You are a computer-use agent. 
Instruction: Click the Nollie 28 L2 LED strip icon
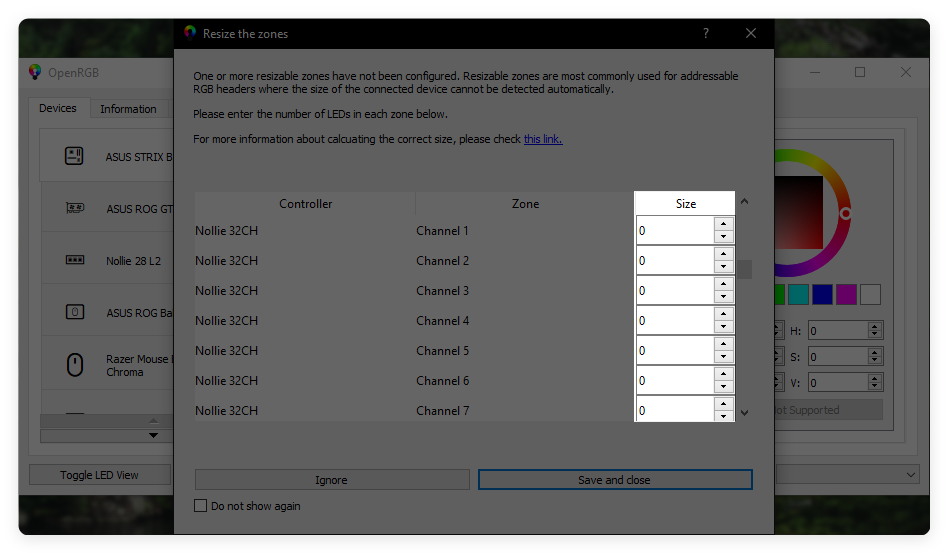75,260
